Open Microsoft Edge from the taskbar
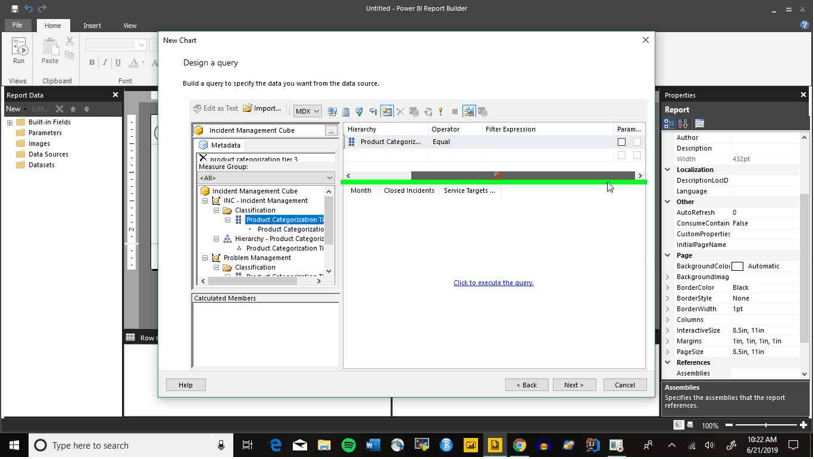This screenshot has width=814, height=459. tap(275, 446)
